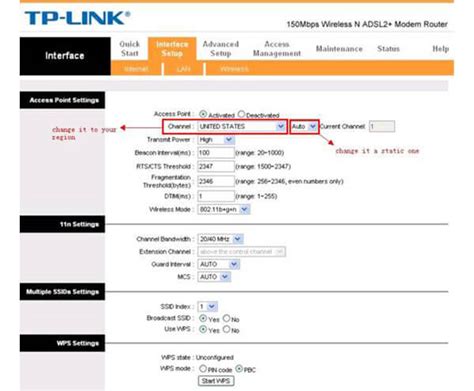
Task: Select the Interface Setup tab
Action: [x=172, y=49]
